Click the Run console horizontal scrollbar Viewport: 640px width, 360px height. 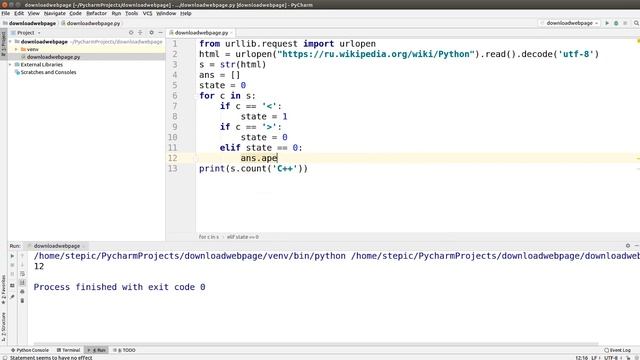click(316, 344)
